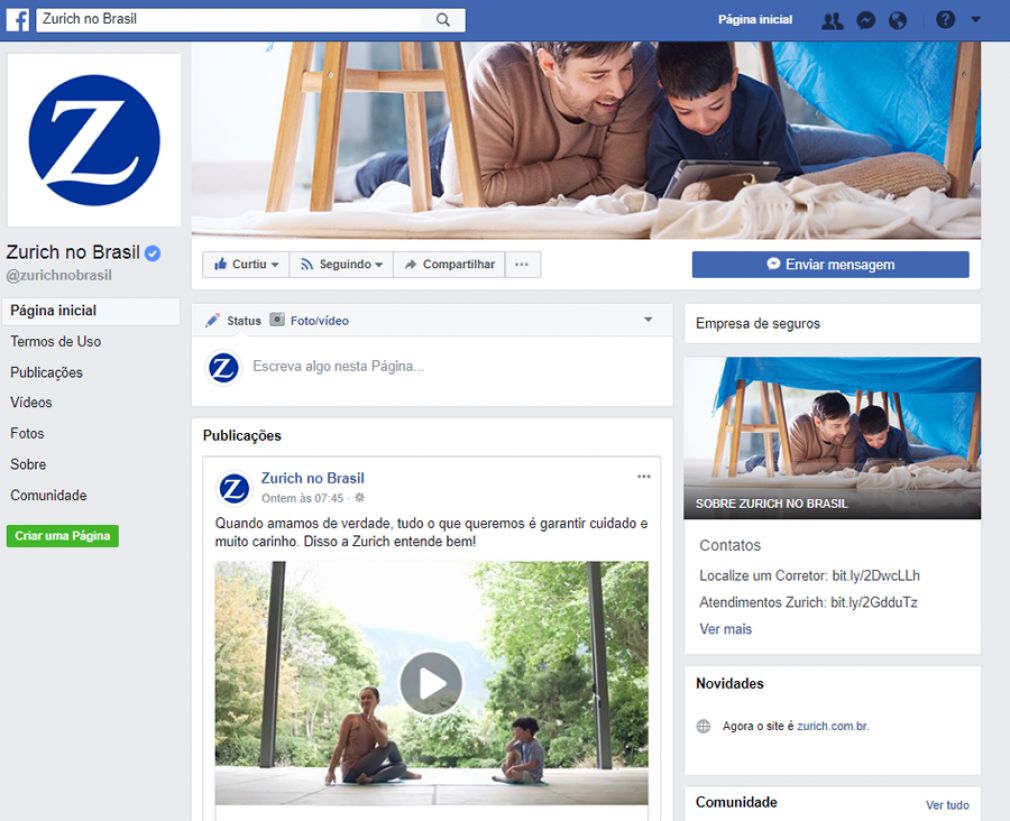Click the search magnifier icon
The image size is (1010, 821).
[443, 19]
